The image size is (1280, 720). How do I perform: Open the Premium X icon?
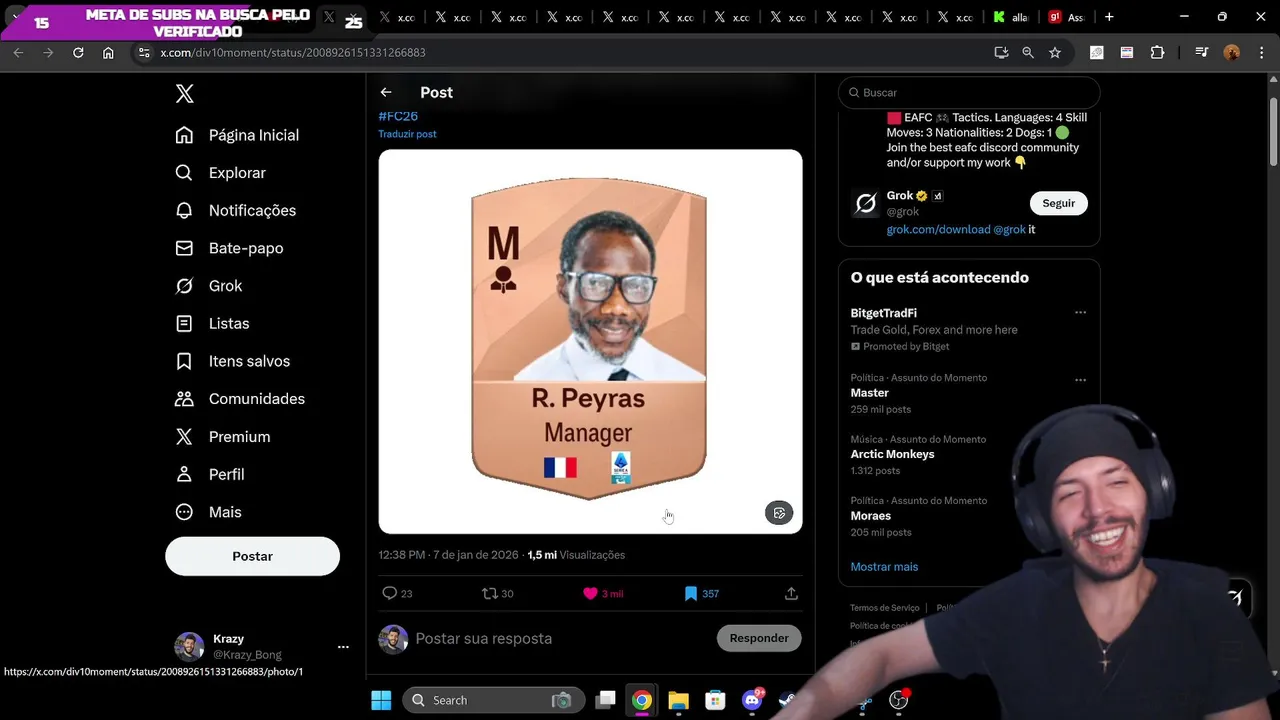pyautogui.click(x=184, y=436)
